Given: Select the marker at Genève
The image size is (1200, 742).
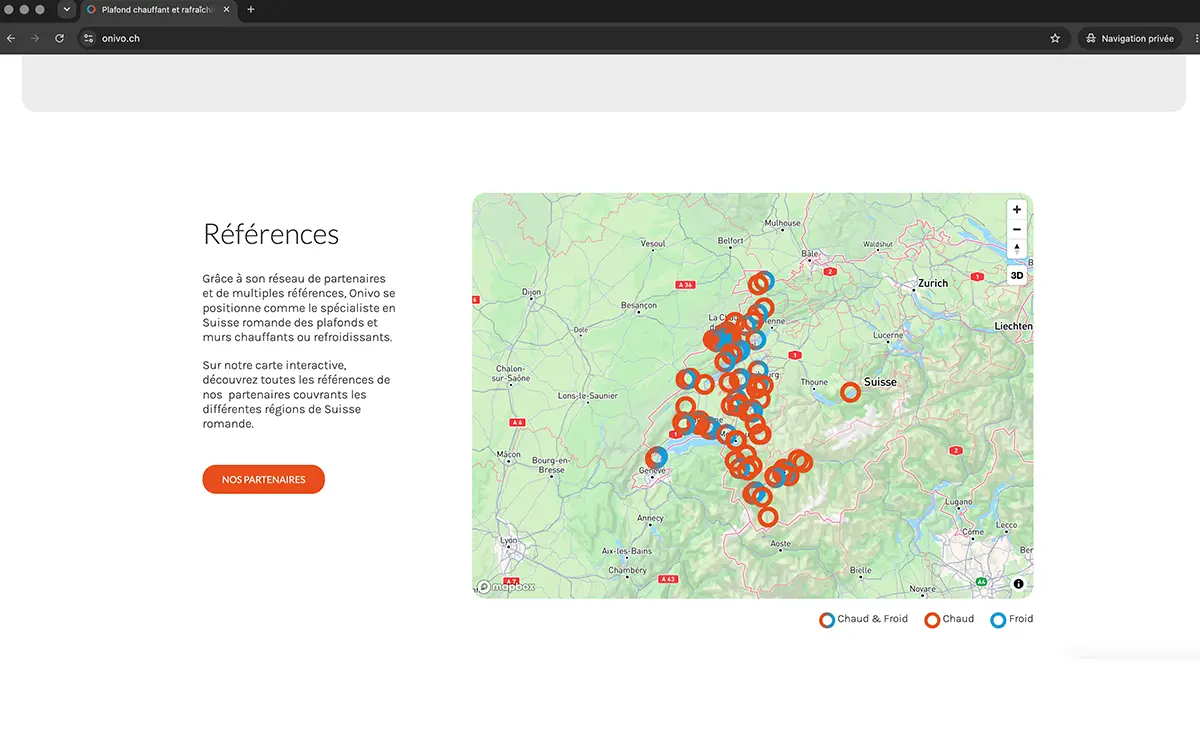Looking at the screenshot, I should [657, 457].
